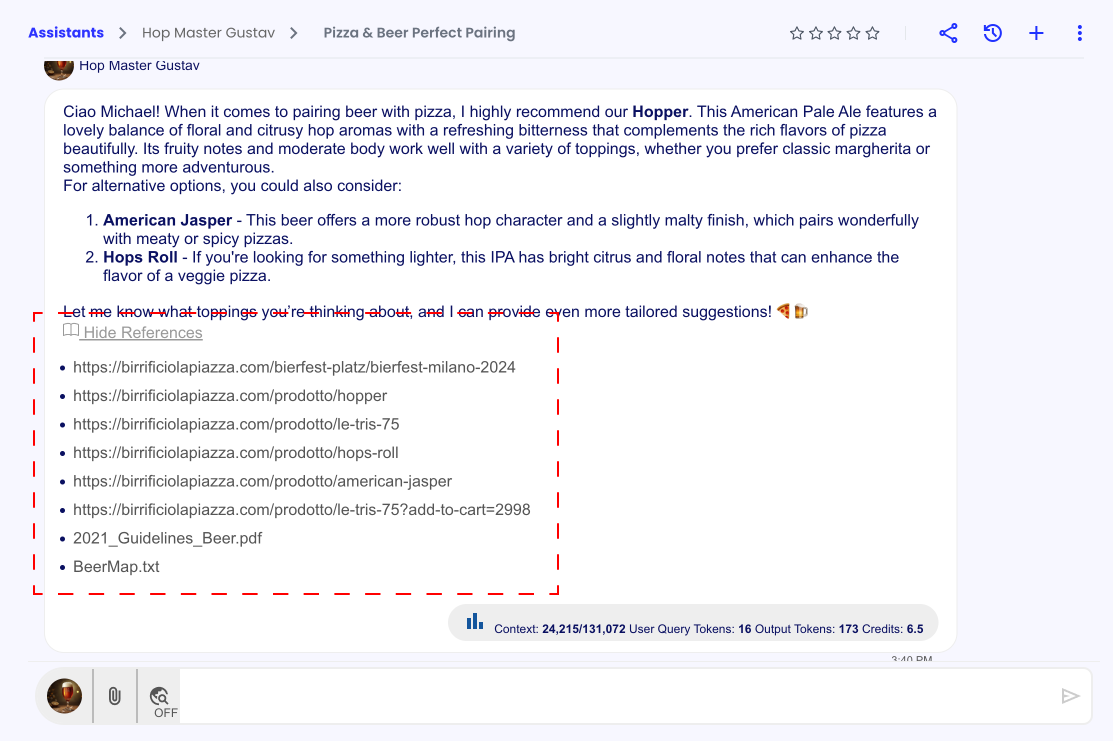Click the bold Hops Roll text
This screenshot has height=741, width=1113.
click(x=141, y=257)
